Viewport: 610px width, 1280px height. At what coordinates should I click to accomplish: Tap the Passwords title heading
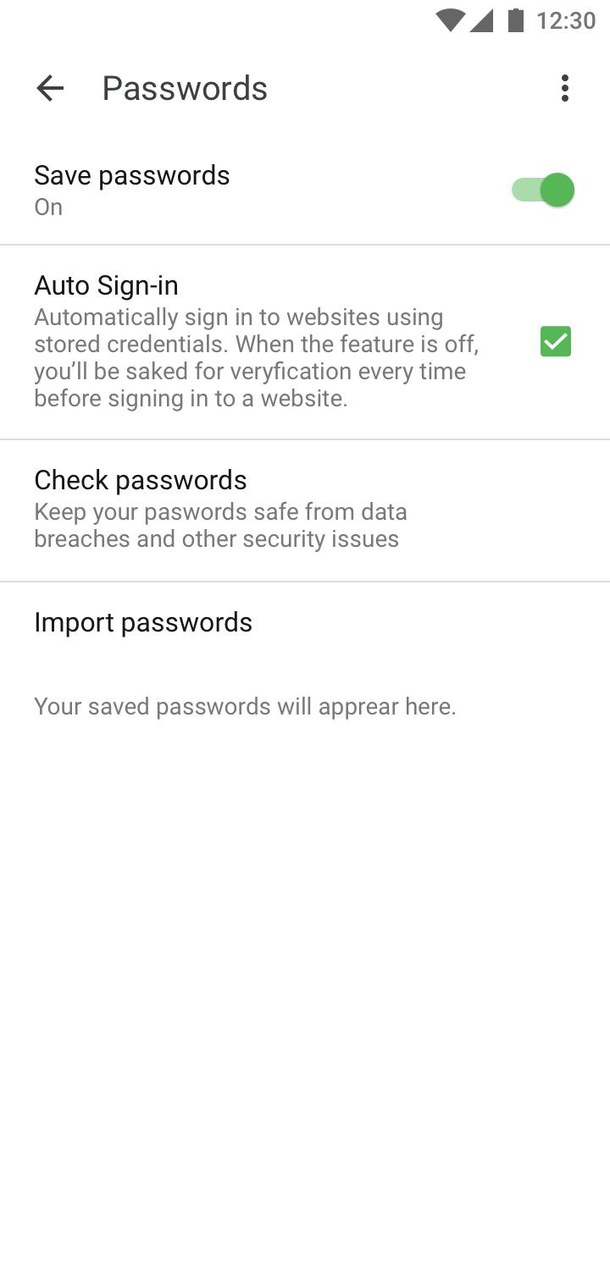184,88
